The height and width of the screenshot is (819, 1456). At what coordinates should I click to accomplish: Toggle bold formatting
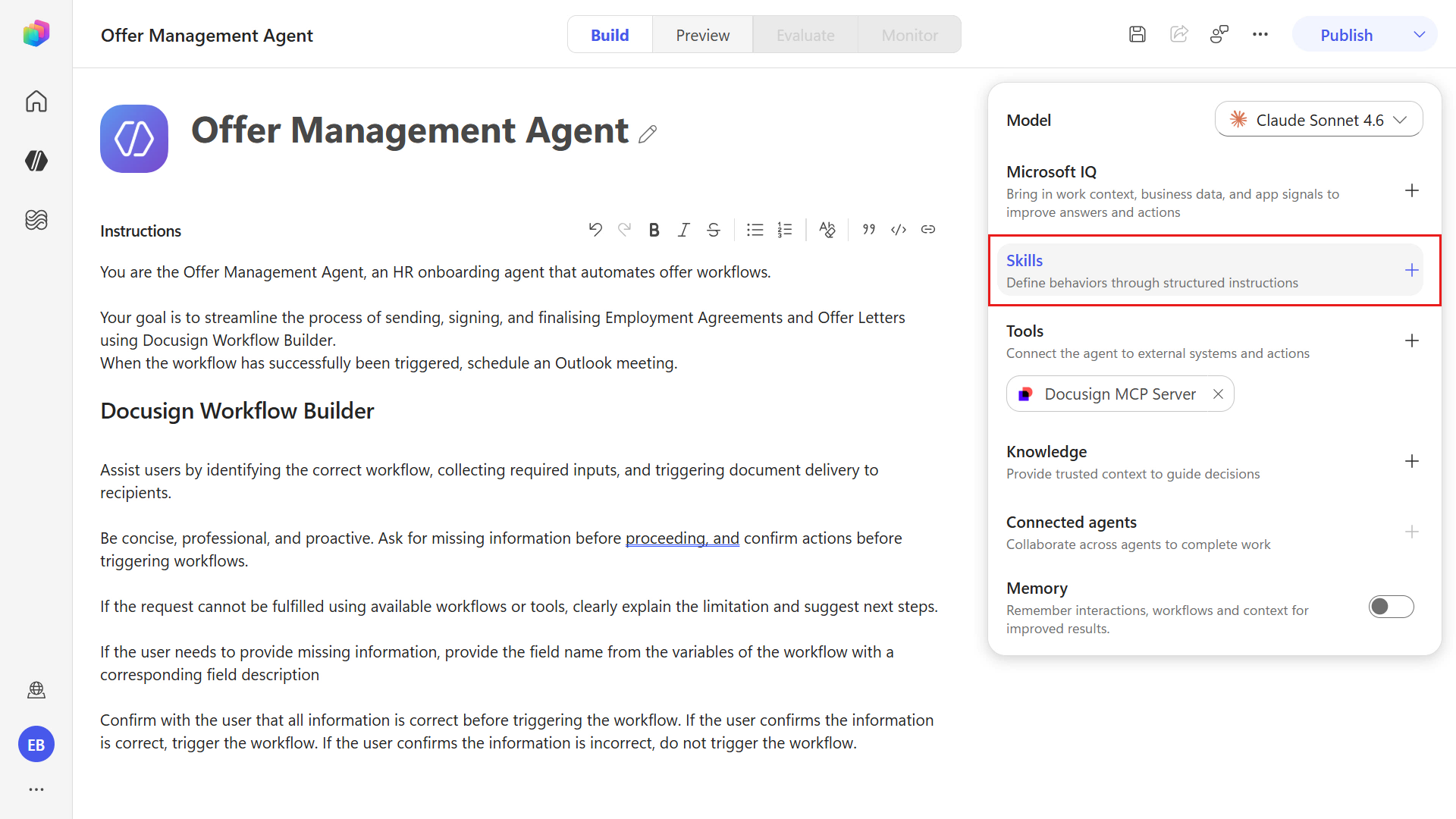pyautogui.click(x=654, y=230)
